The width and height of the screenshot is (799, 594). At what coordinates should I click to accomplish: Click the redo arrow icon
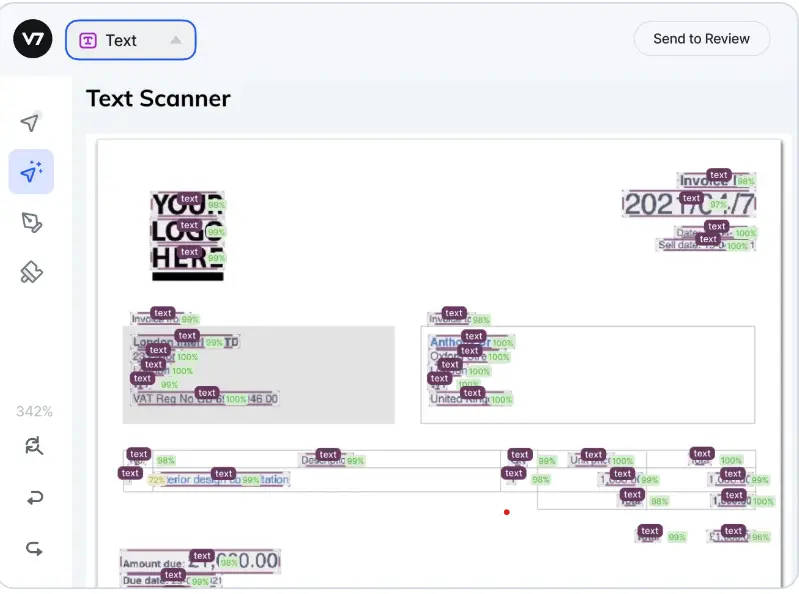[34, 549]
